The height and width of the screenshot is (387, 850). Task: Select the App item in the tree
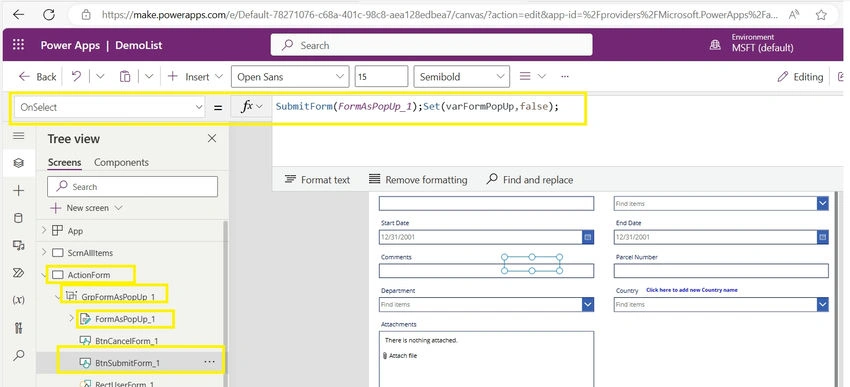[75, 231]
